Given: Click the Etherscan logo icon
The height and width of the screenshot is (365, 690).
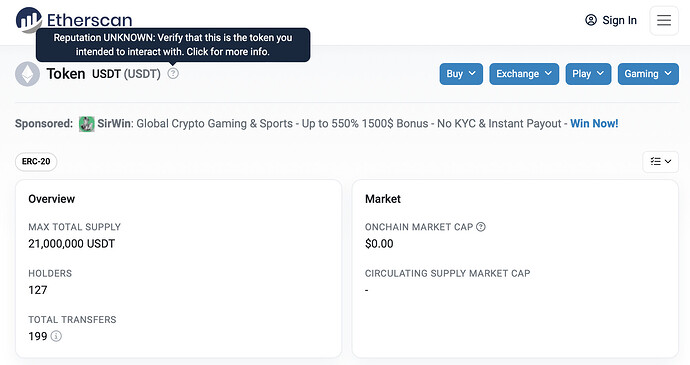Looking at the screenshot, I should coord(29,20).
